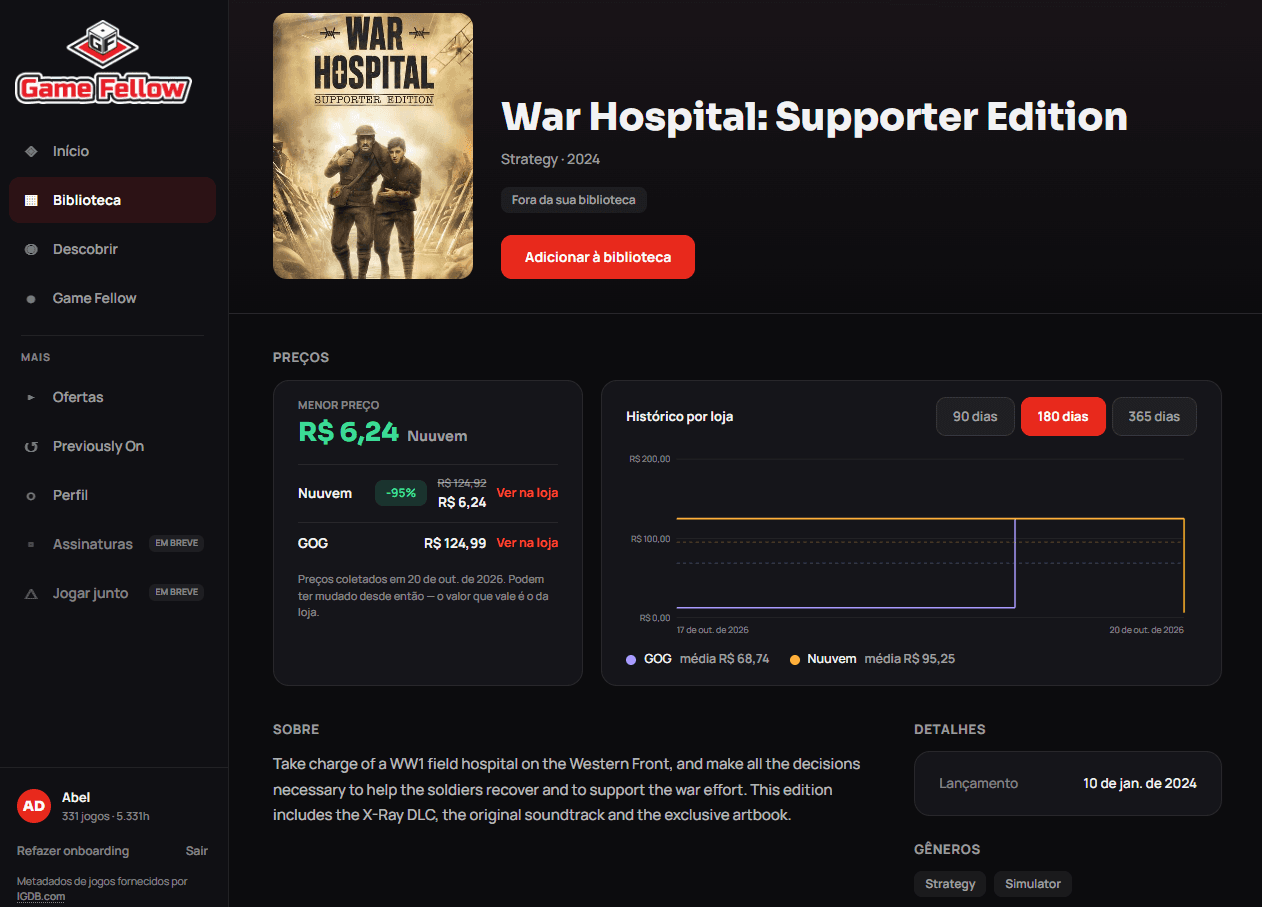Click the GOG purple legend dot
This screenshot has height=907, width=1262.
click(630, 660)
